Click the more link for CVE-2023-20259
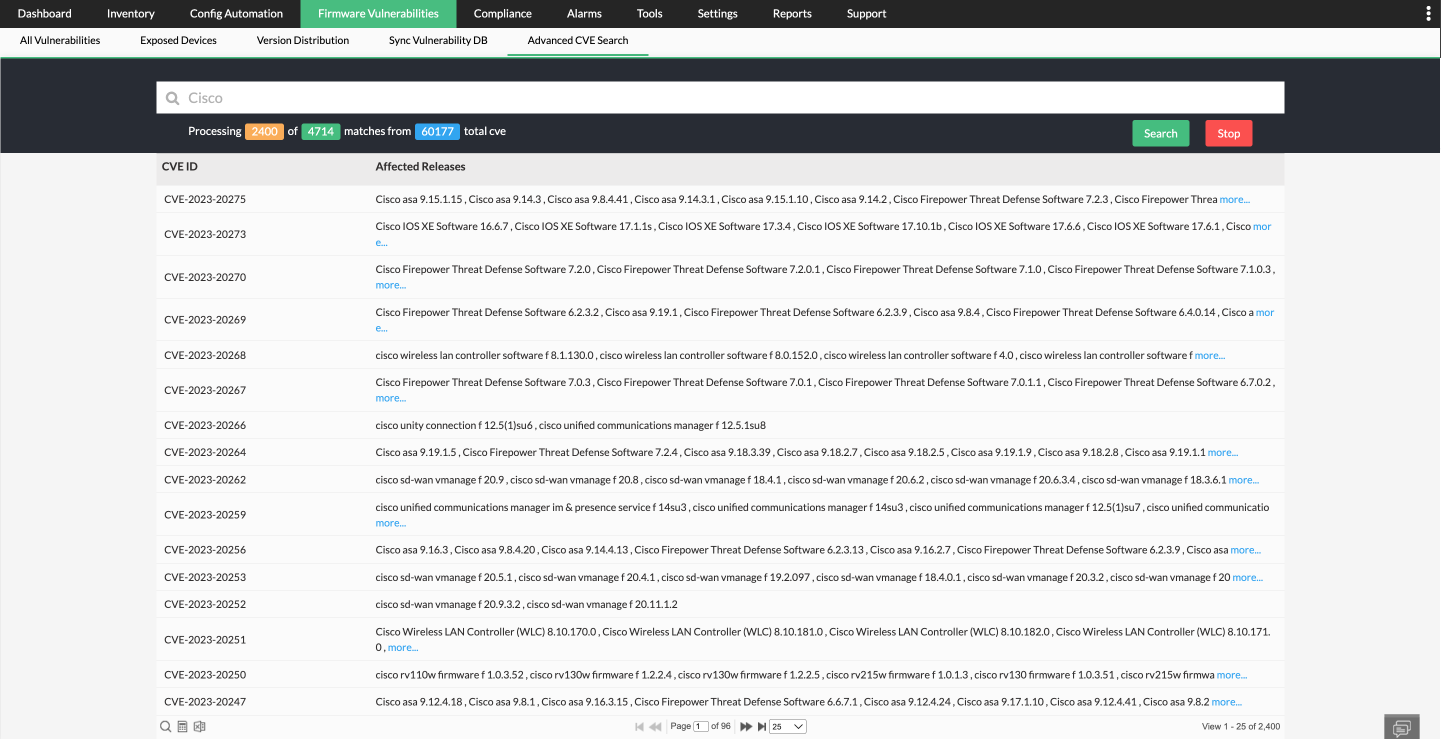This screenshot has width=1441, height=740. [391, 523]
